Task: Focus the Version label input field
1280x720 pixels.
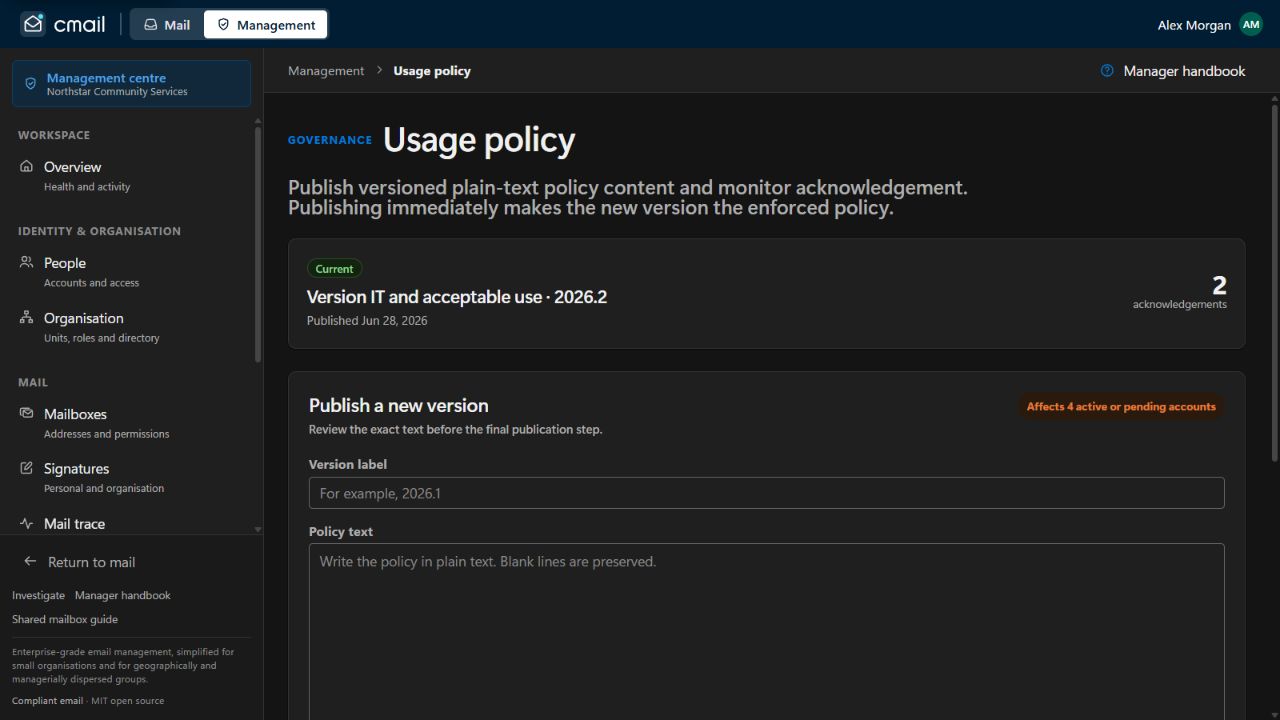Action: coord(767,493)
